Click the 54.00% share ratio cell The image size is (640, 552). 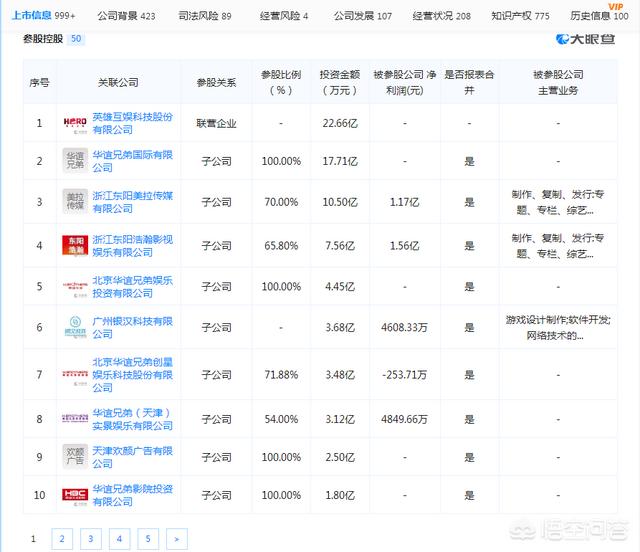pyautogui.click(x=281, y=419)
